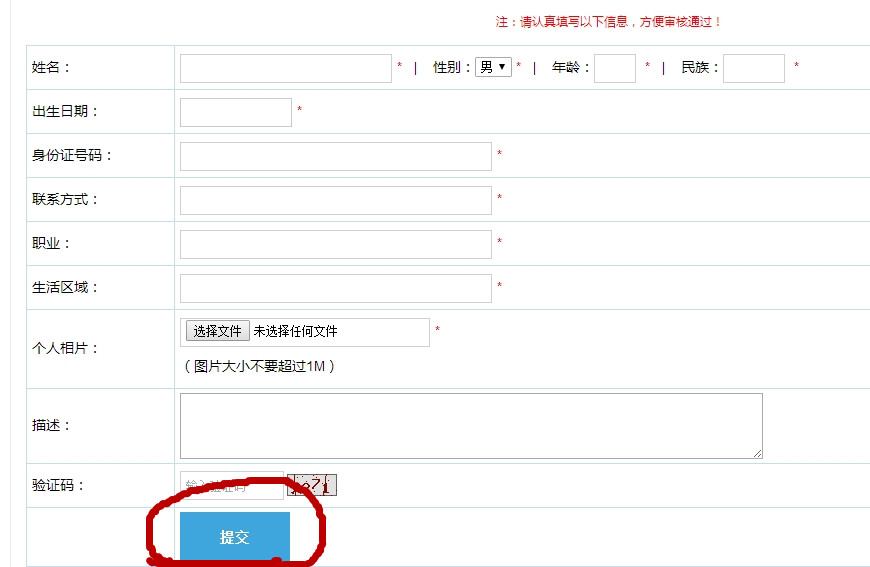Open the 性别 gender dropdown

click(493, 67)
